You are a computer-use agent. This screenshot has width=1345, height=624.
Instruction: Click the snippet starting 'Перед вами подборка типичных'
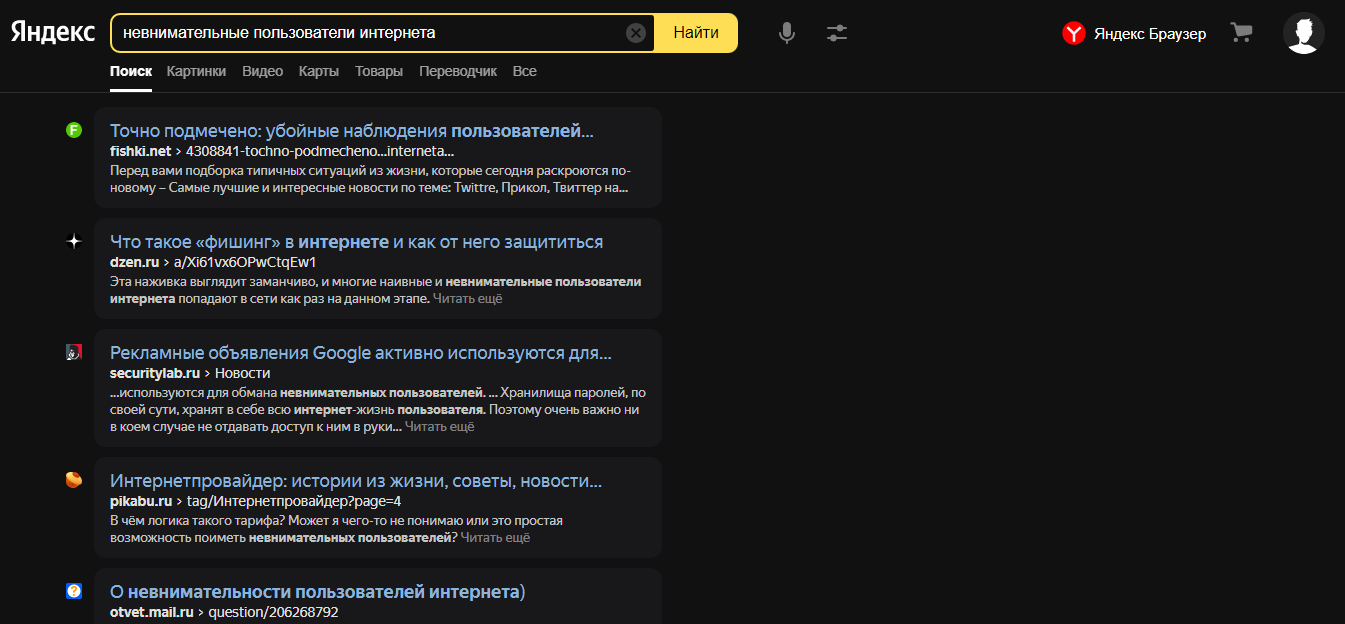(x=371, y=179)
